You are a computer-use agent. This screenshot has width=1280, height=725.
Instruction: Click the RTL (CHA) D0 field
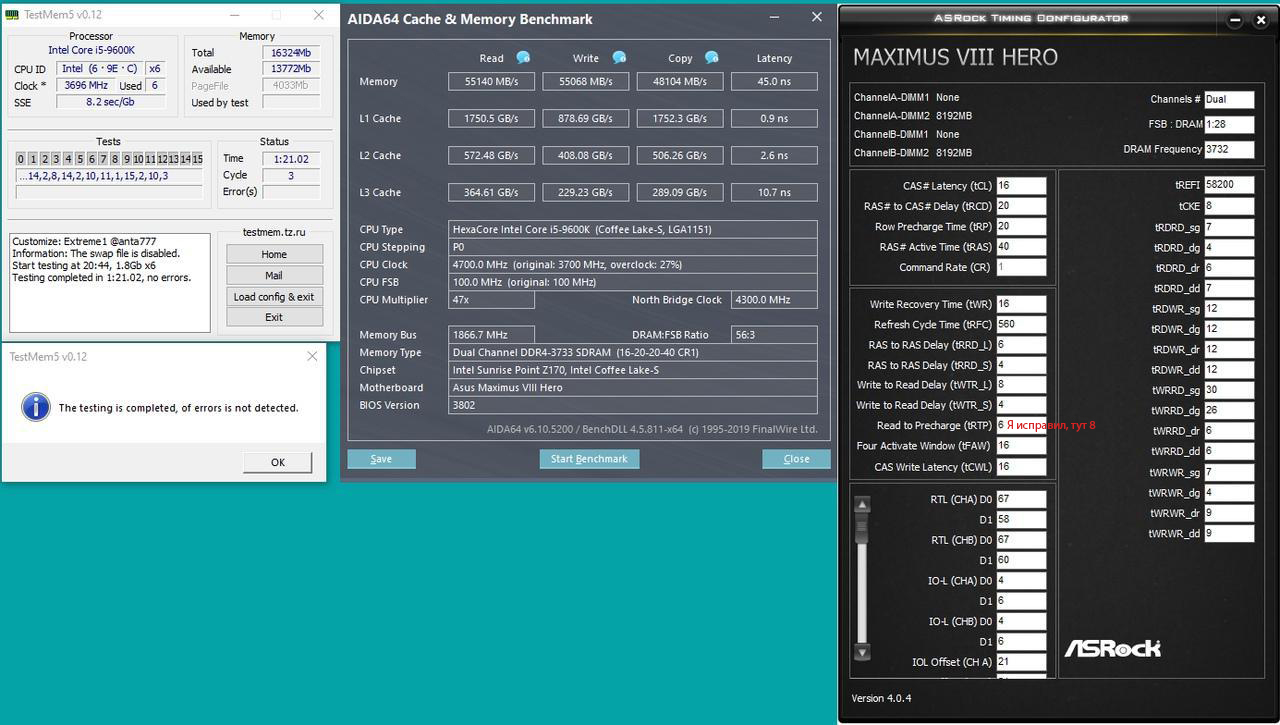point(1021,499)
